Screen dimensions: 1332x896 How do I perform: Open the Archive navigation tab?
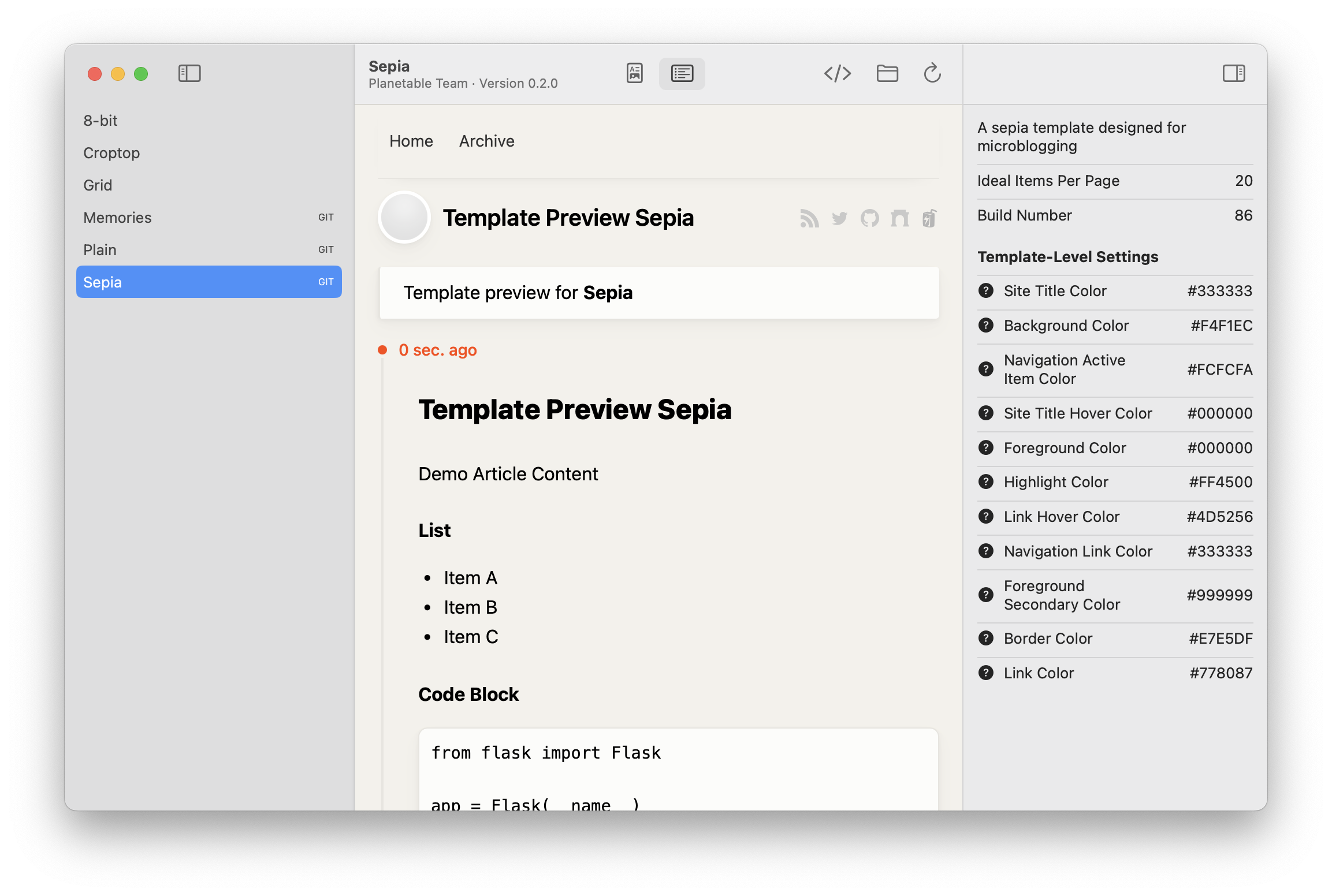[487, 140]
